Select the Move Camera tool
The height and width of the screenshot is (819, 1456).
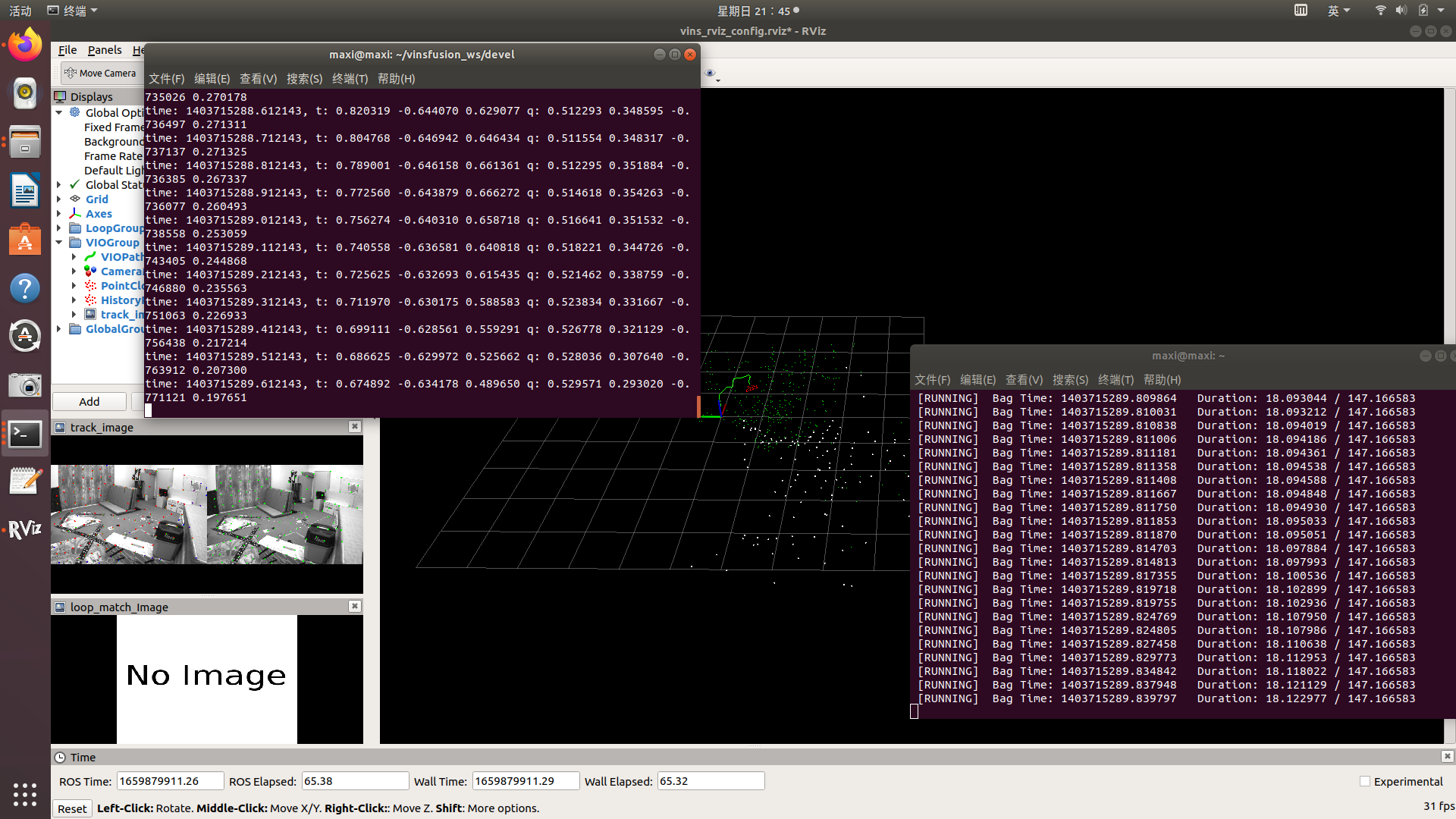(x=100, y=74)
